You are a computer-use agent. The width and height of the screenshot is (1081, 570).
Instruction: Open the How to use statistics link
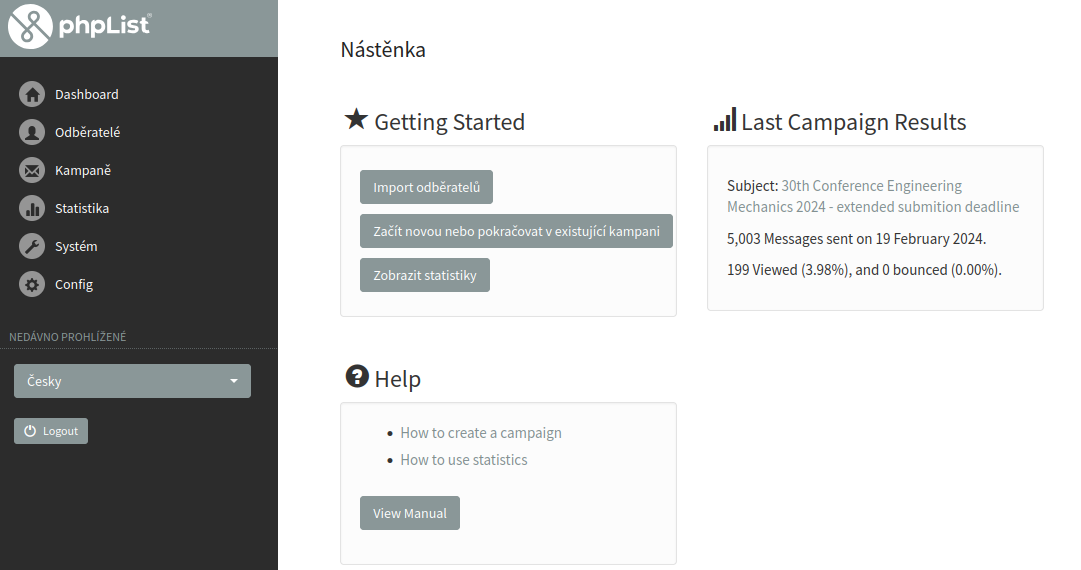tap(464, 460)
